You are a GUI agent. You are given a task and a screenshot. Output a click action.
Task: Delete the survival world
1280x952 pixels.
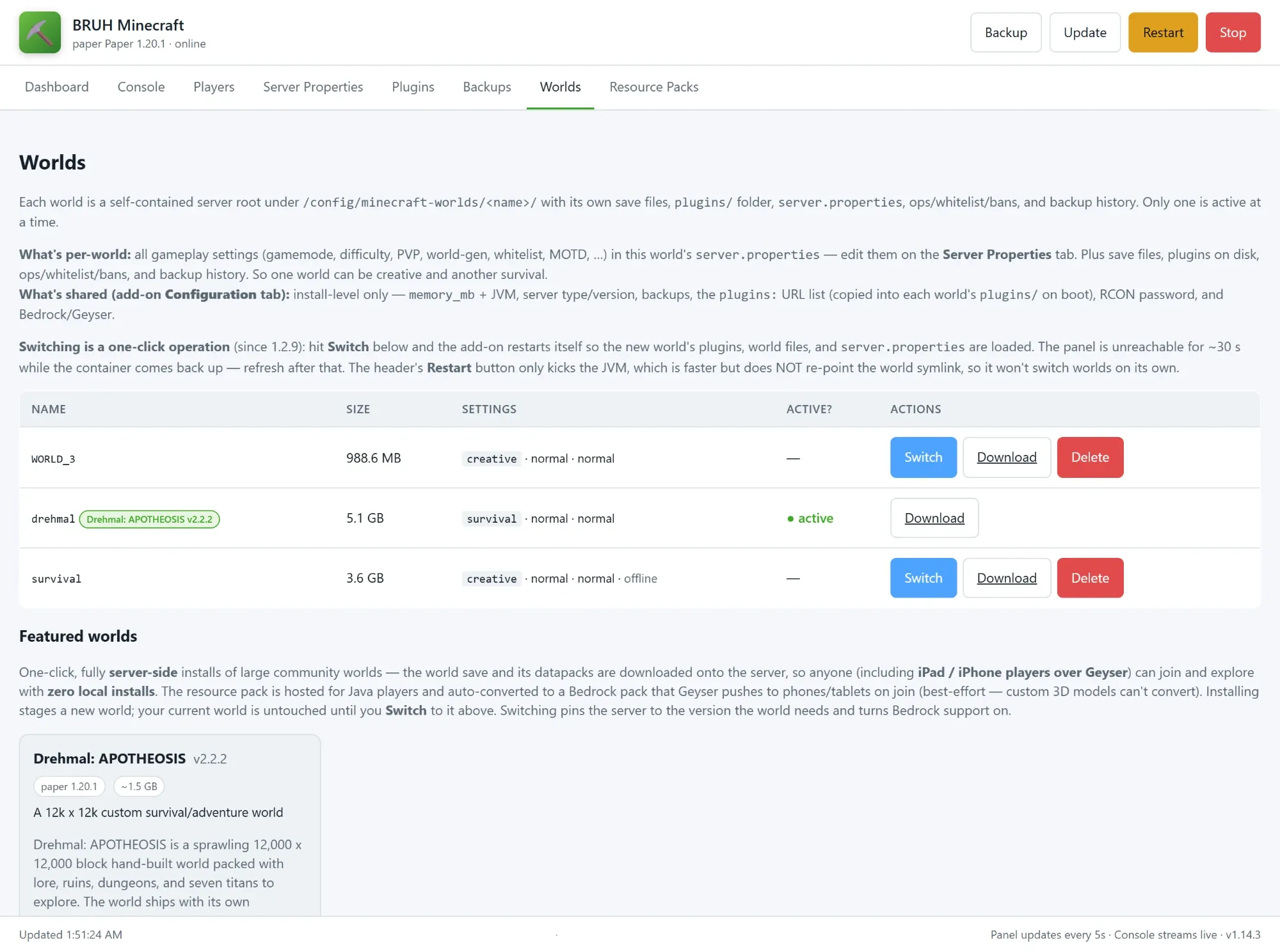pyautogui.click(x=1090, y=578)
